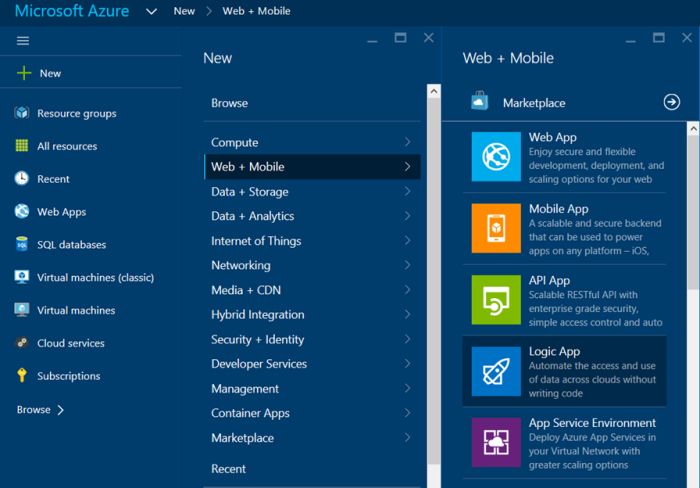
Task: Maximize the New blade
Action: (400, 38)
